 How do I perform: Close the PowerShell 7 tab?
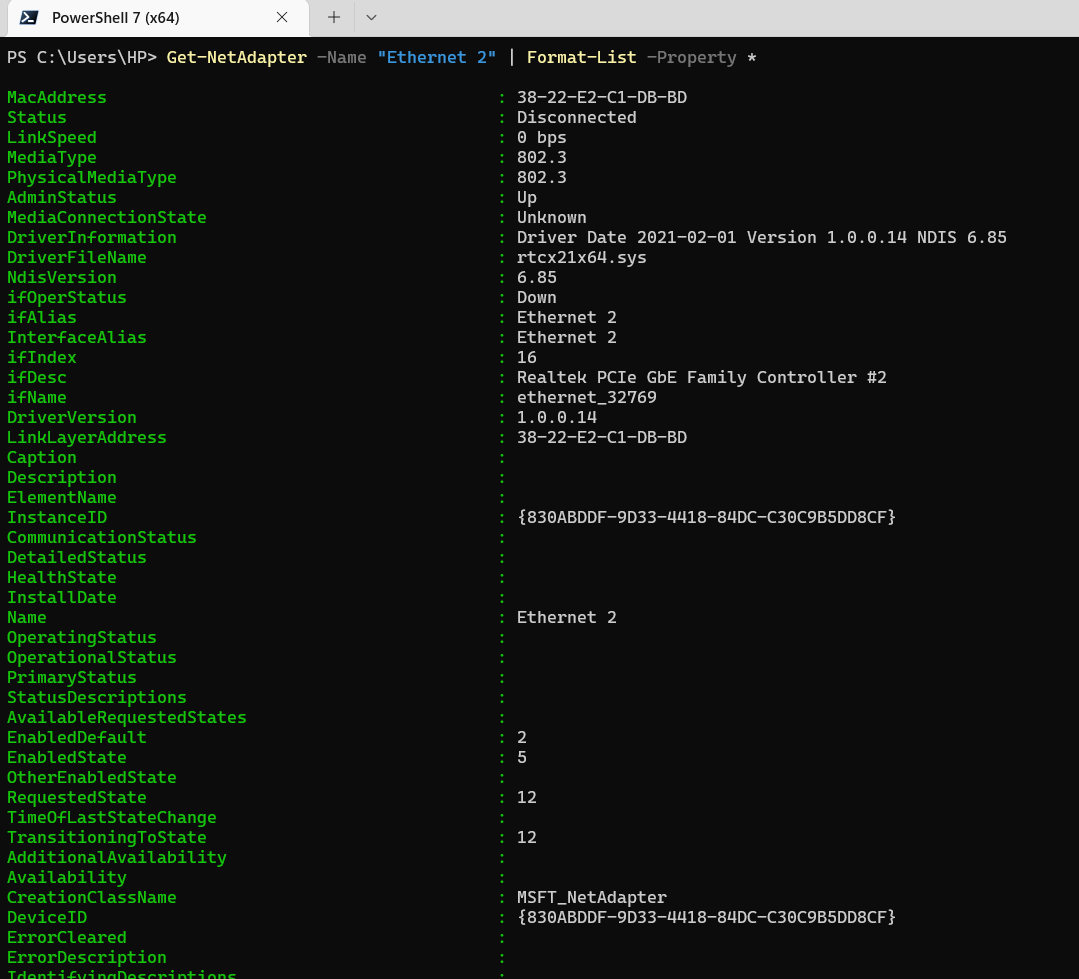[x=281, y=17]
